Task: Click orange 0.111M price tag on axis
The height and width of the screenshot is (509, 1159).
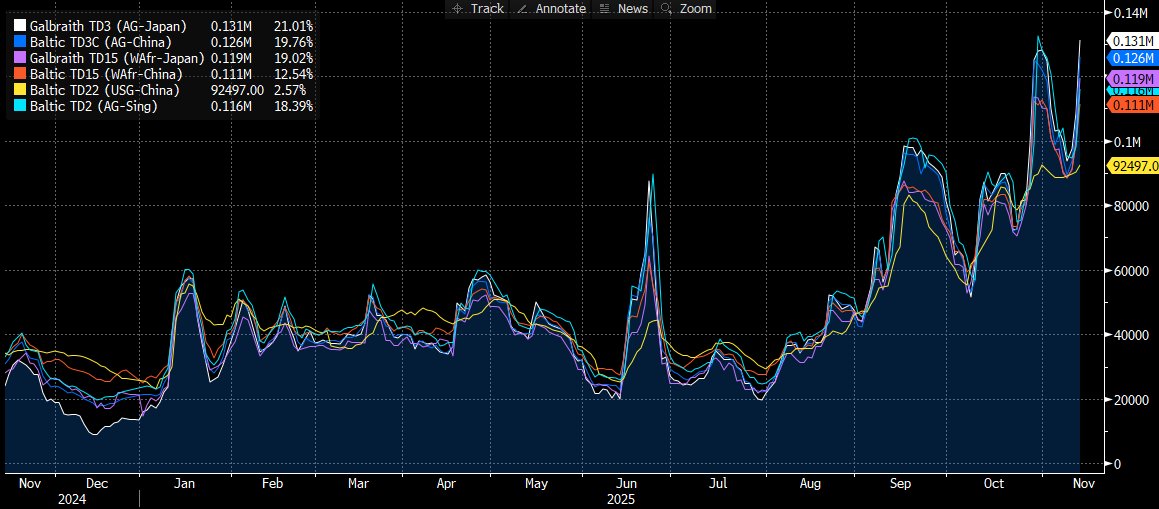Action: click(1132, 106)
